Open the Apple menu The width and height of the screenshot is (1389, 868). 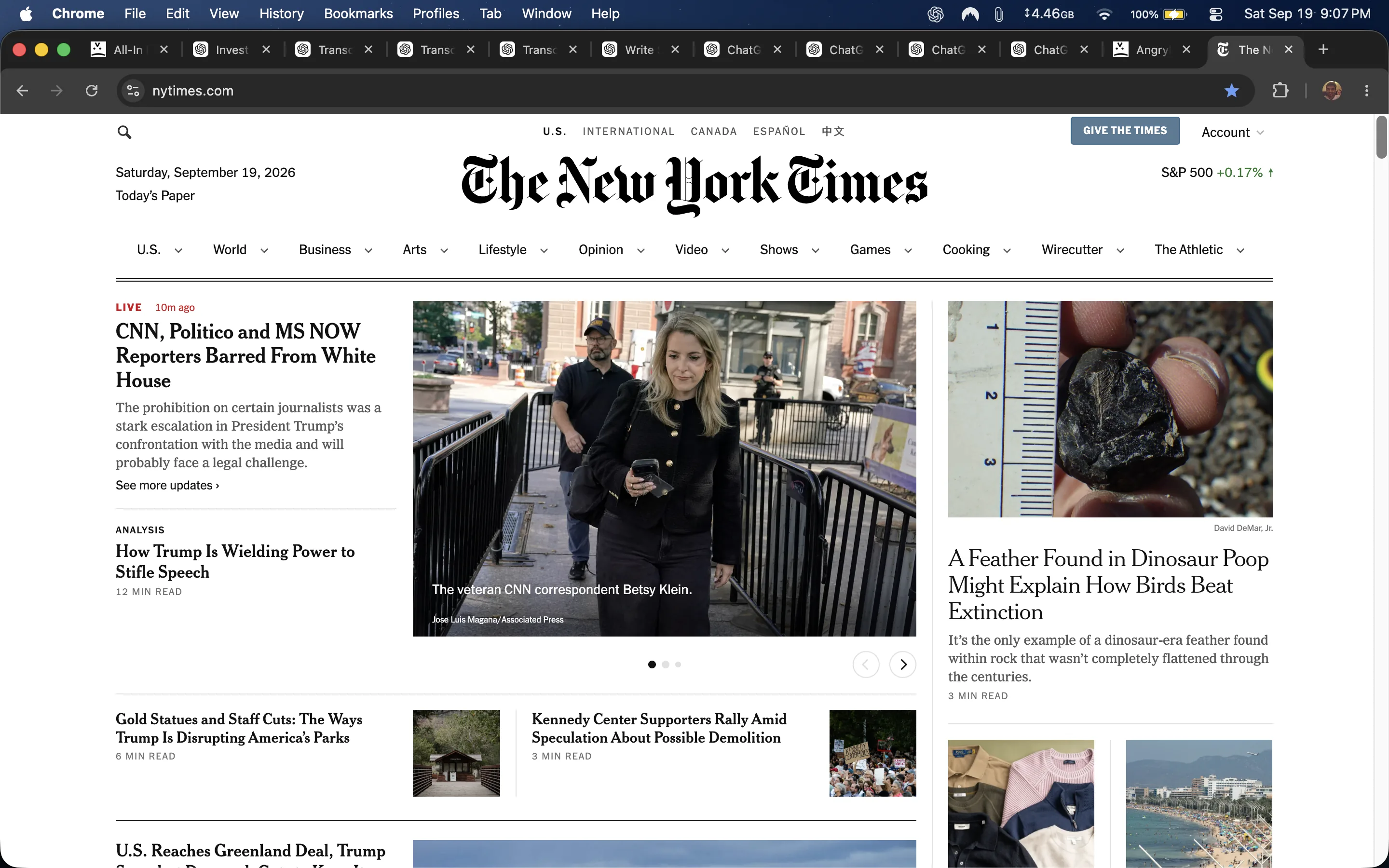click(26, 14)
